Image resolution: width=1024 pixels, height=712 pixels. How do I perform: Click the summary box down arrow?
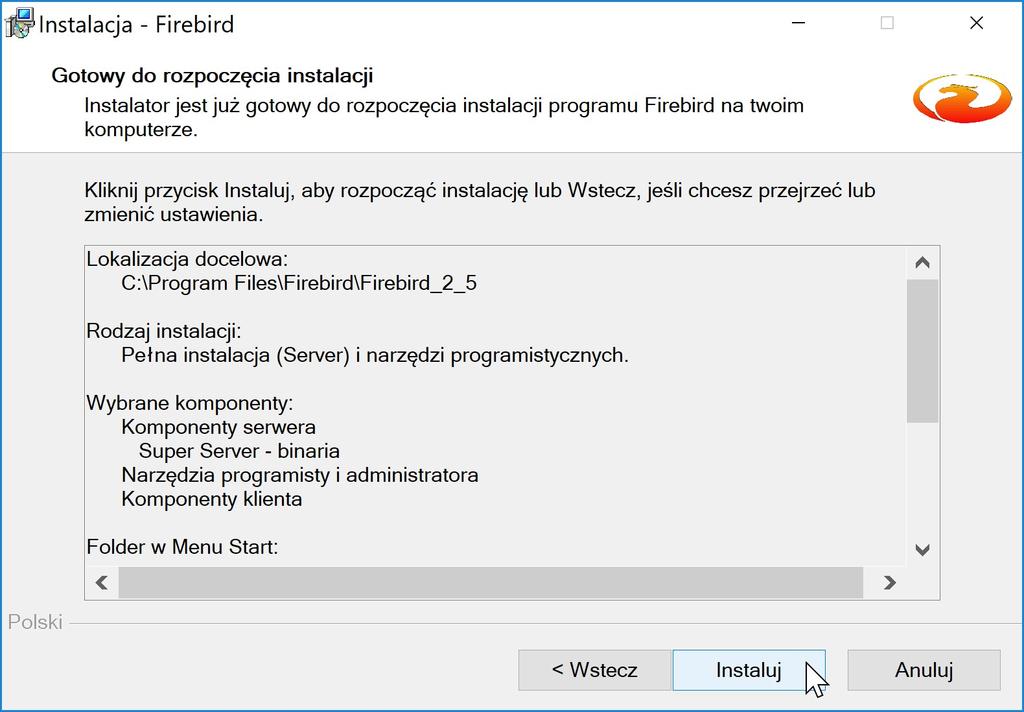922,550
